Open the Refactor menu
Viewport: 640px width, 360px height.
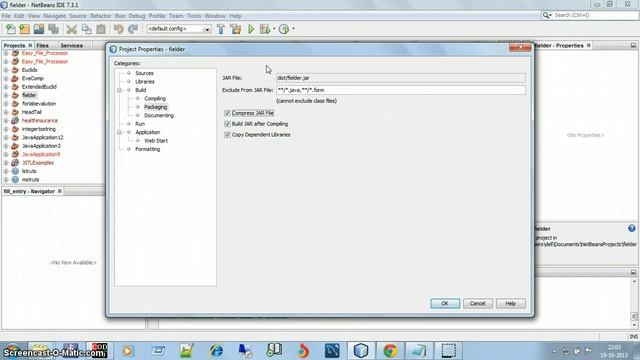100,16
